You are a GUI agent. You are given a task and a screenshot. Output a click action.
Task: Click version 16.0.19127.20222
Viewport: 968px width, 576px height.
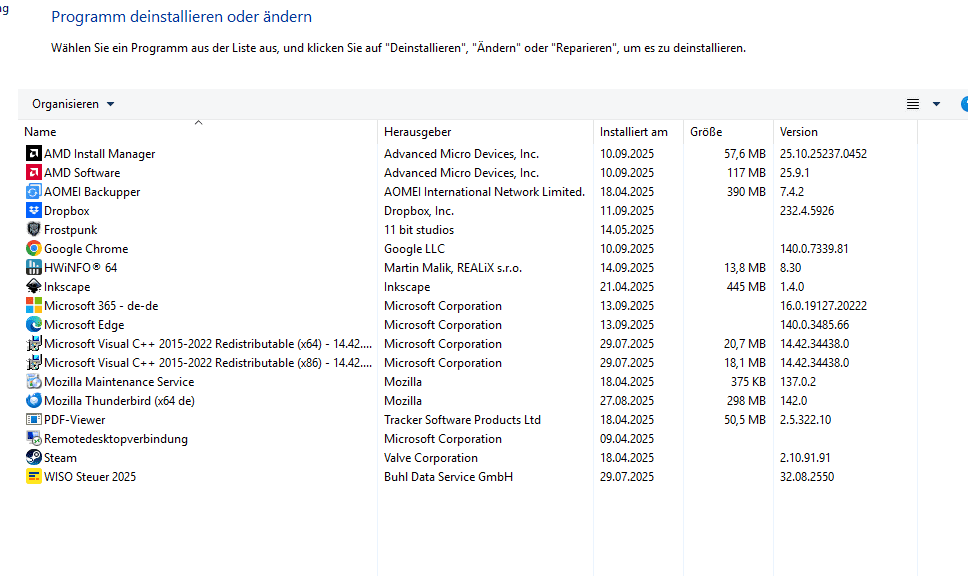(824, 306)
